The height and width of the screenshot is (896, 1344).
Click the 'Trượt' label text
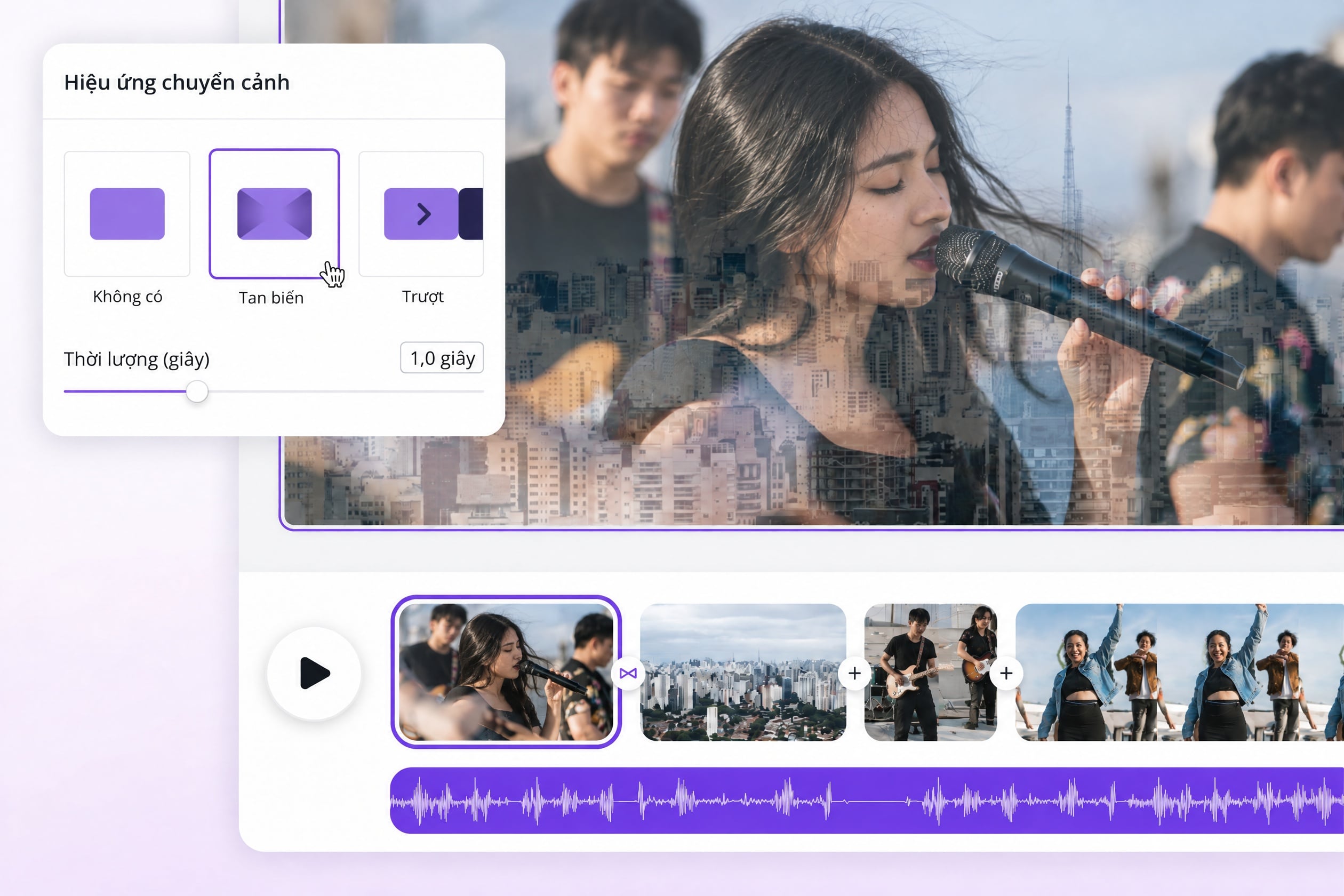click(x=423, y=297)
